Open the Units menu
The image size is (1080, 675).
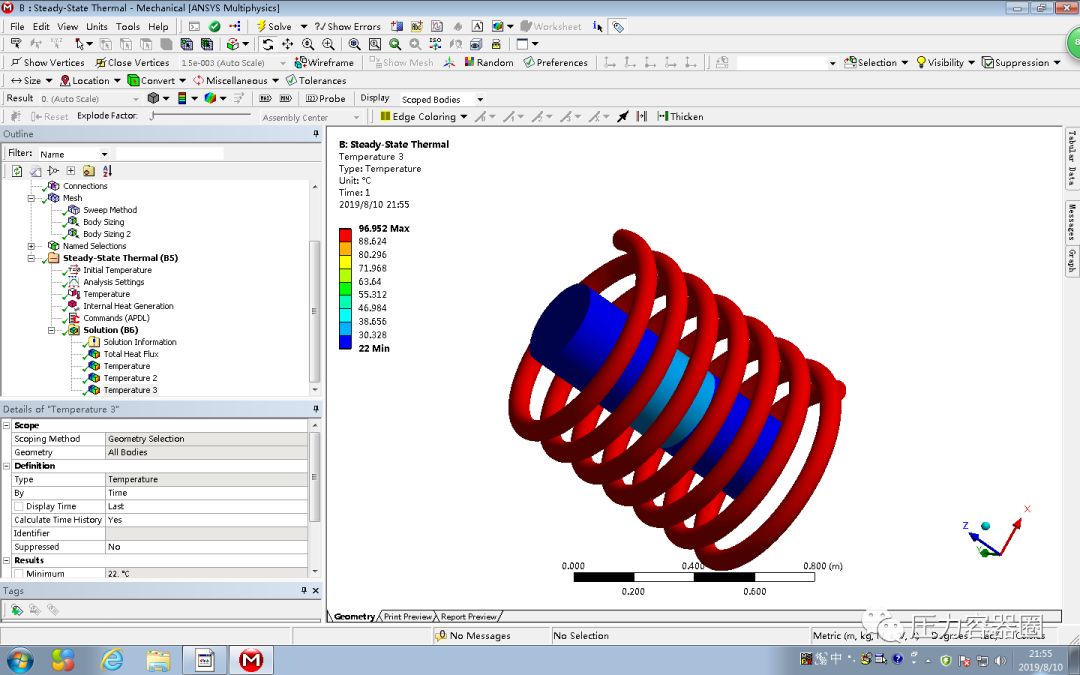point(97,26)
